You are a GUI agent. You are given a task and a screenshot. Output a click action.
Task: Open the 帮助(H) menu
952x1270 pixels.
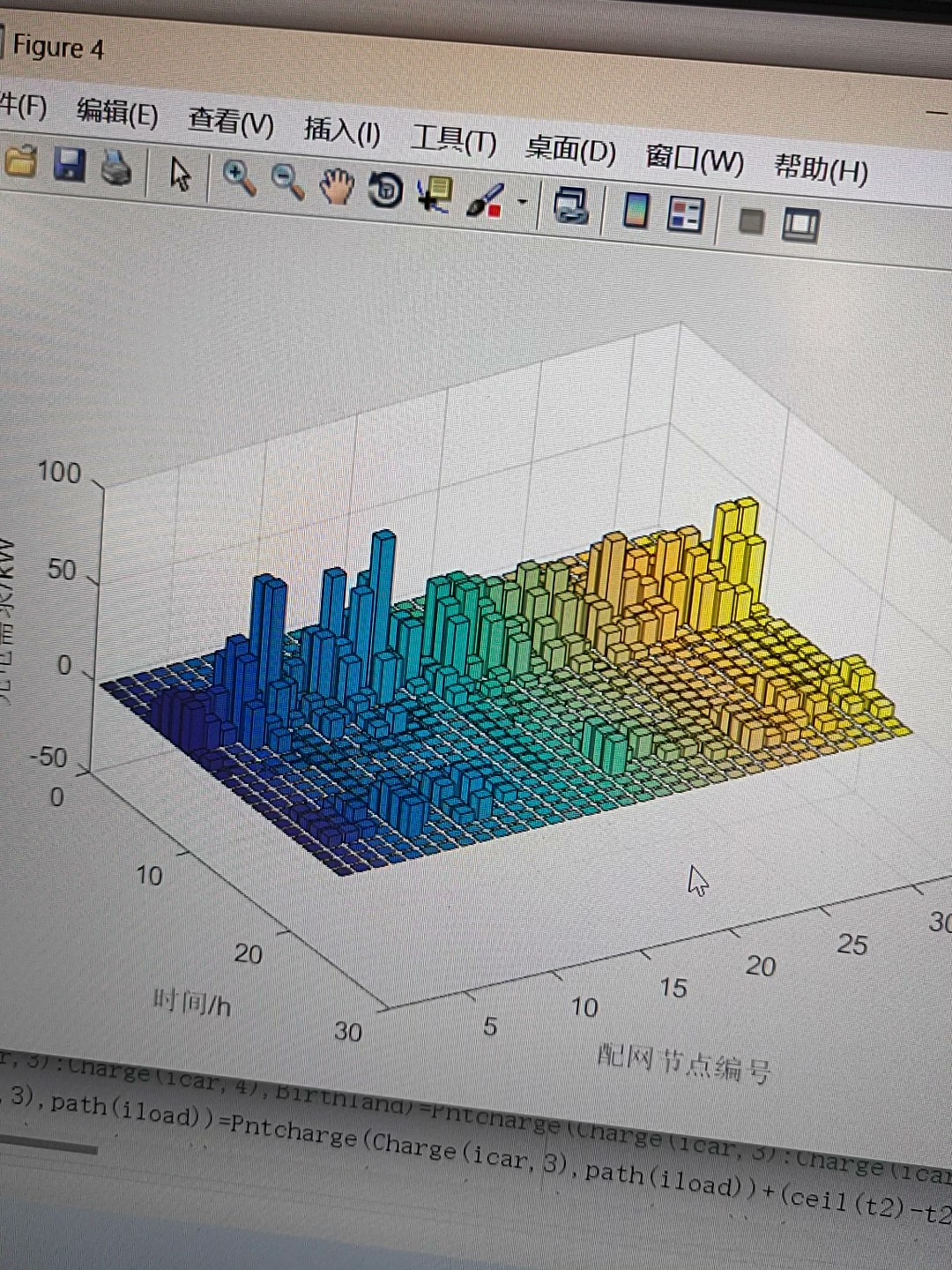[821, 168]
